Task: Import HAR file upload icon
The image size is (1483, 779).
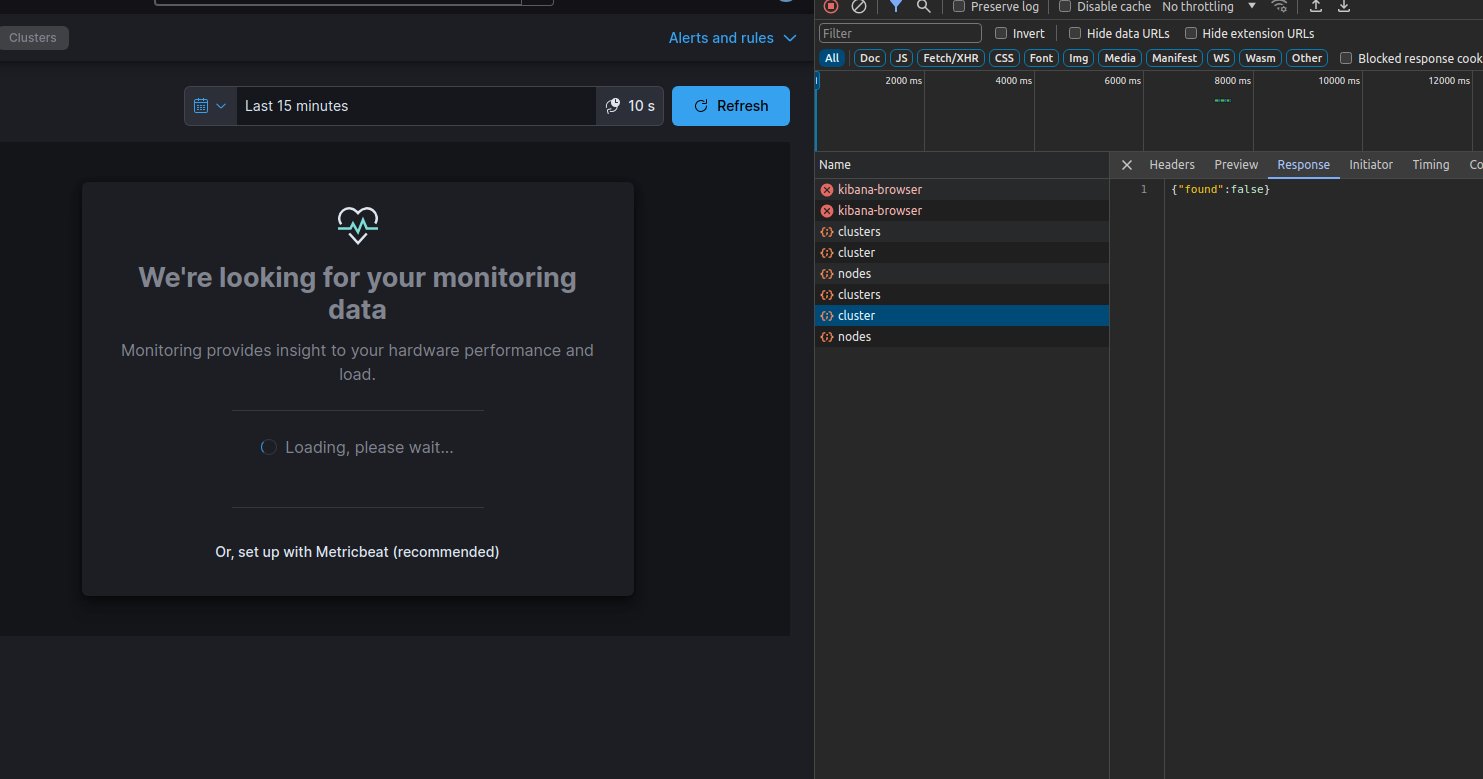Action: pos(1316,6)
